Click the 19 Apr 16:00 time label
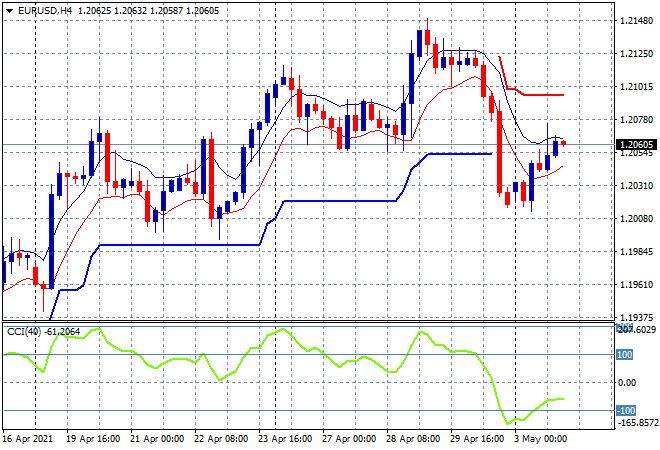This screenshot has height=450, width=660. click(93, 439)
